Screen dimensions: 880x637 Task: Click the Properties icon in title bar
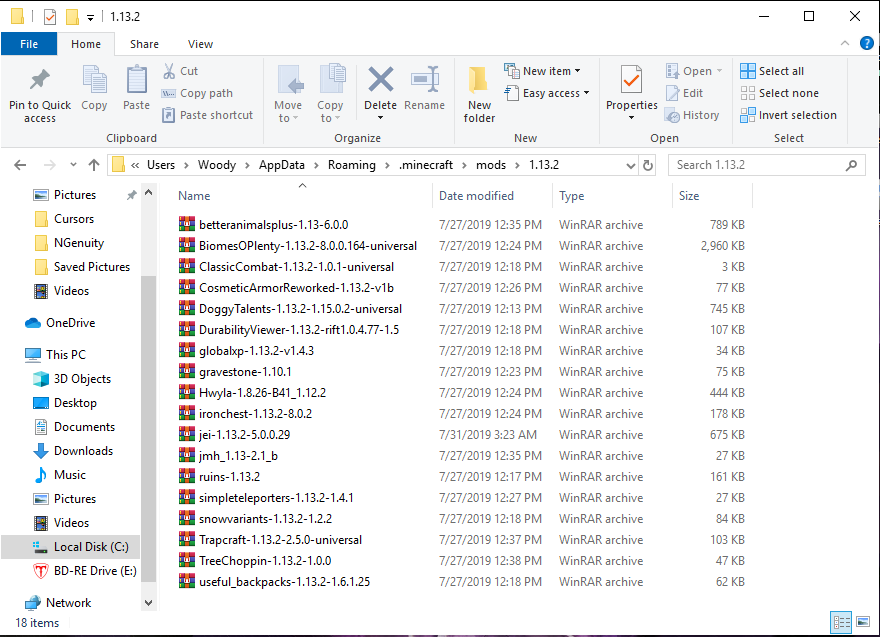[50, 17]
